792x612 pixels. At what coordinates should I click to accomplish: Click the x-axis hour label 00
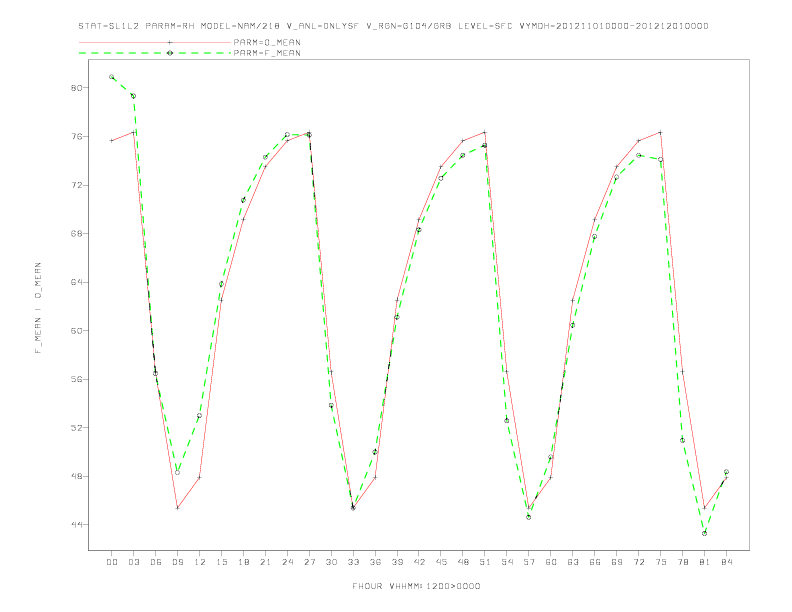(x=112, y=562)
